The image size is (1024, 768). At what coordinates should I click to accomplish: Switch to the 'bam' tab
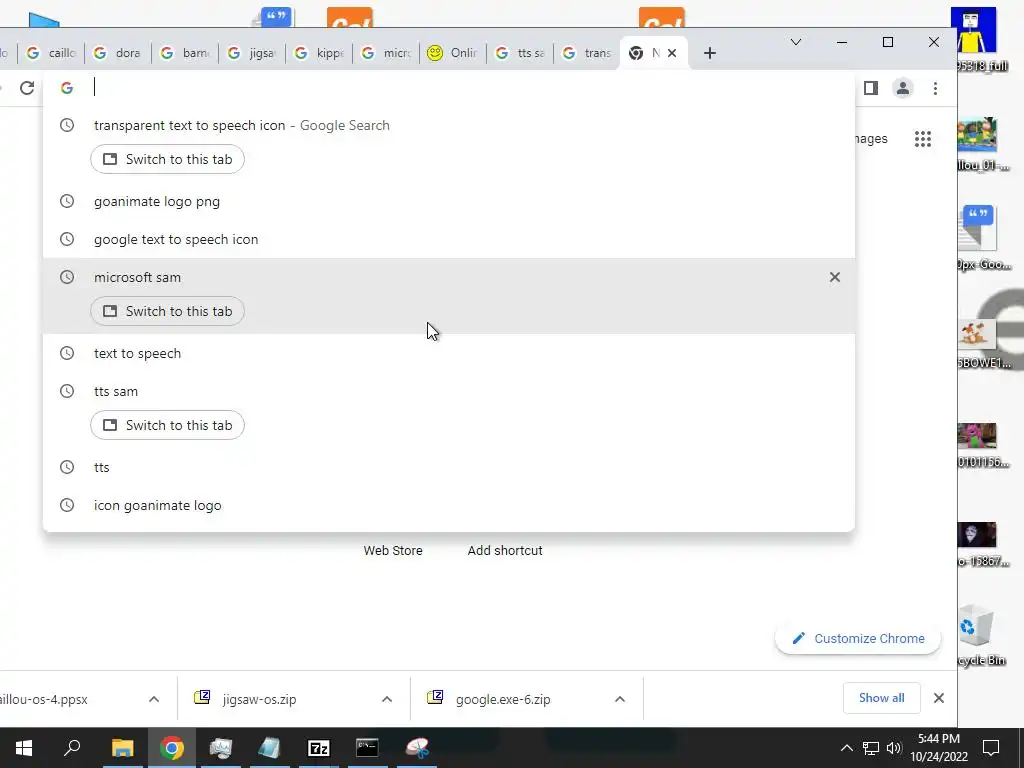click(x=185, y=53)
